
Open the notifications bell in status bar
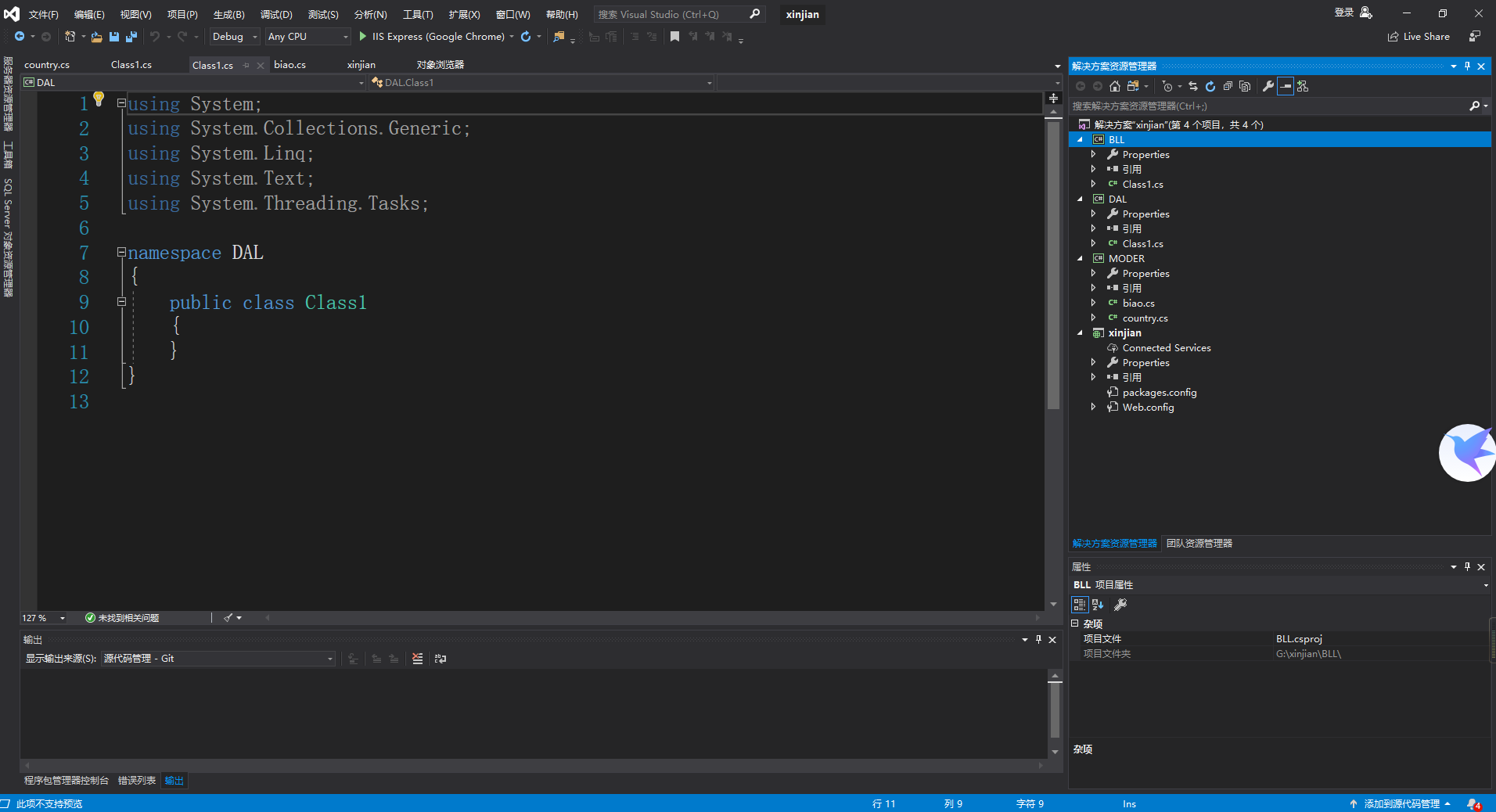click(x=1473, y=804)
